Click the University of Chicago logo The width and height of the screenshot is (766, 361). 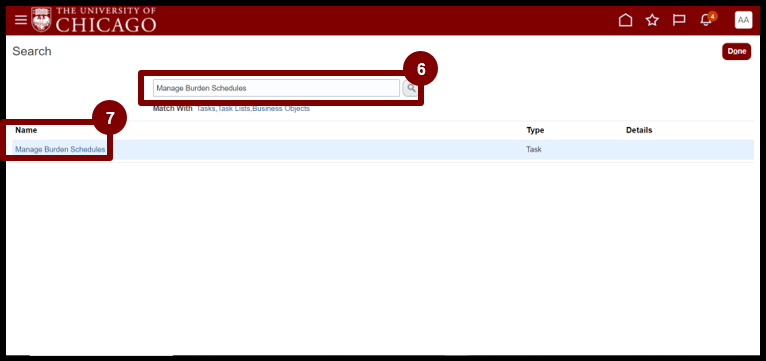tap(94, 20)
